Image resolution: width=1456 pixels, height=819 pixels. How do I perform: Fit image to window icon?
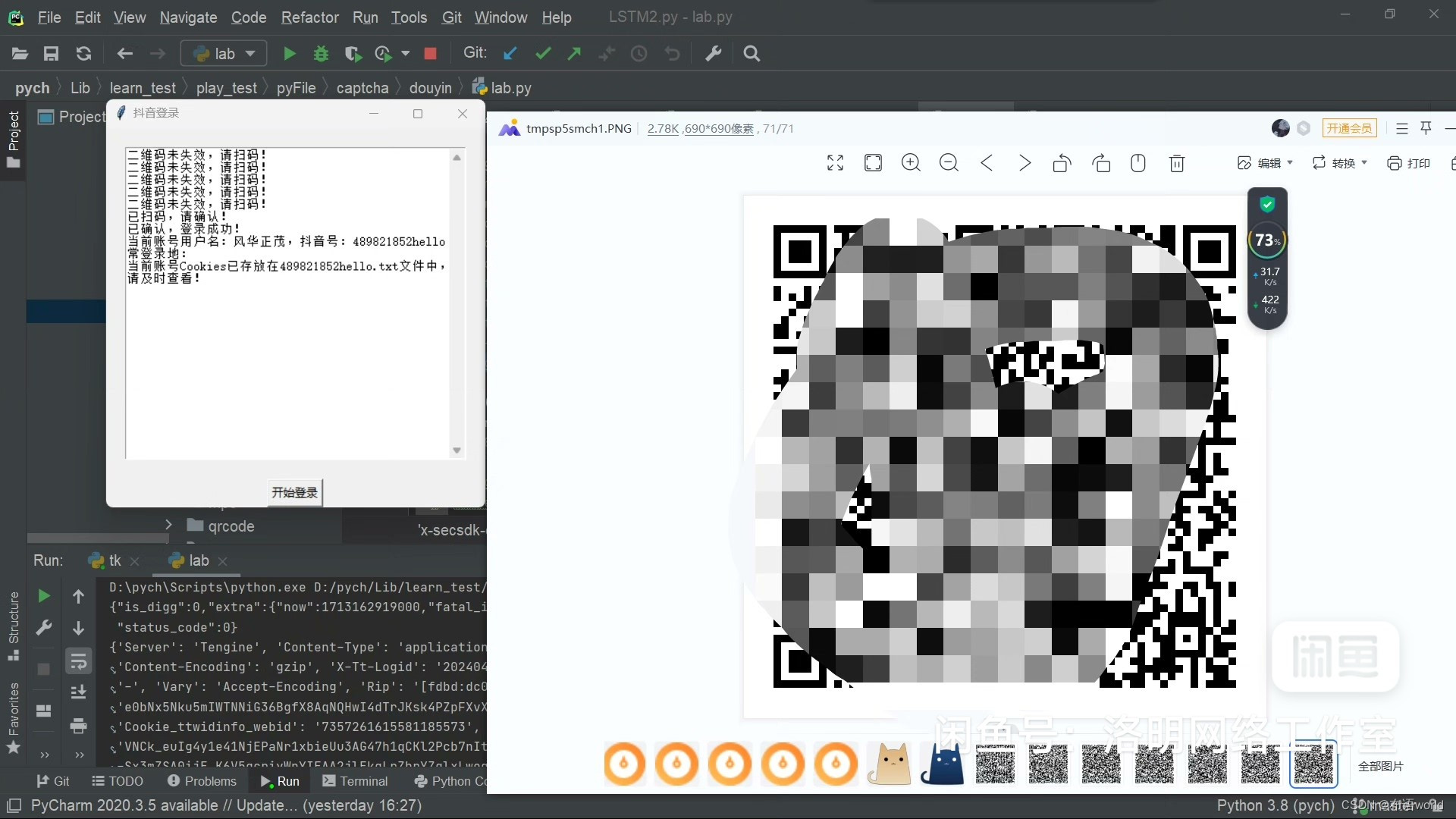pyautogui.click(x=873, y=163)
